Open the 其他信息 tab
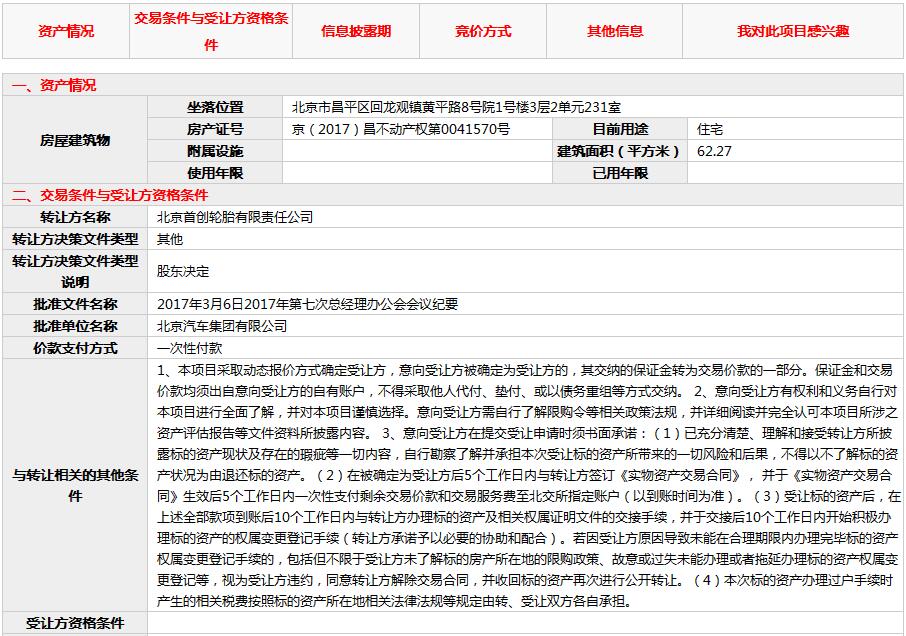 (x=615, y=31)
